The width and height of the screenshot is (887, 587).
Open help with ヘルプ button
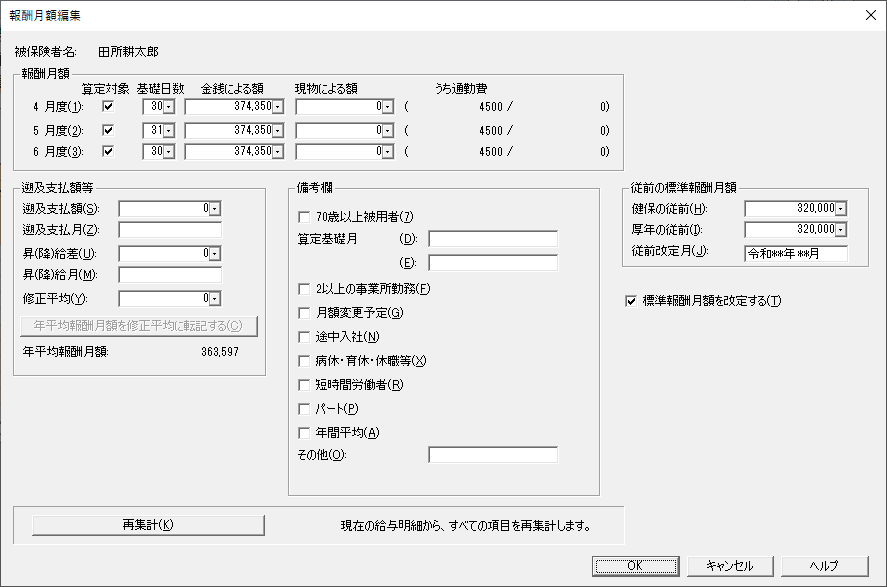tap(824, 566)
